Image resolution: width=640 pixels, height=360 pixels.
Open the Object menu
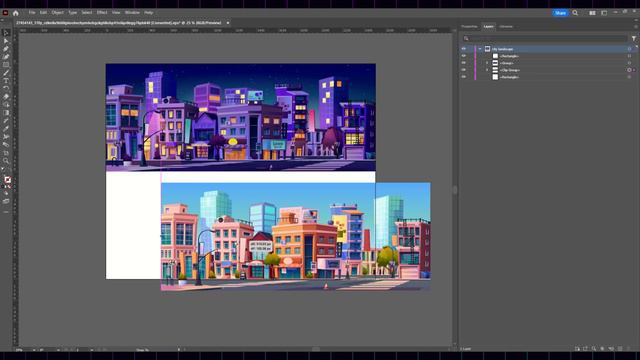[58, 13]
